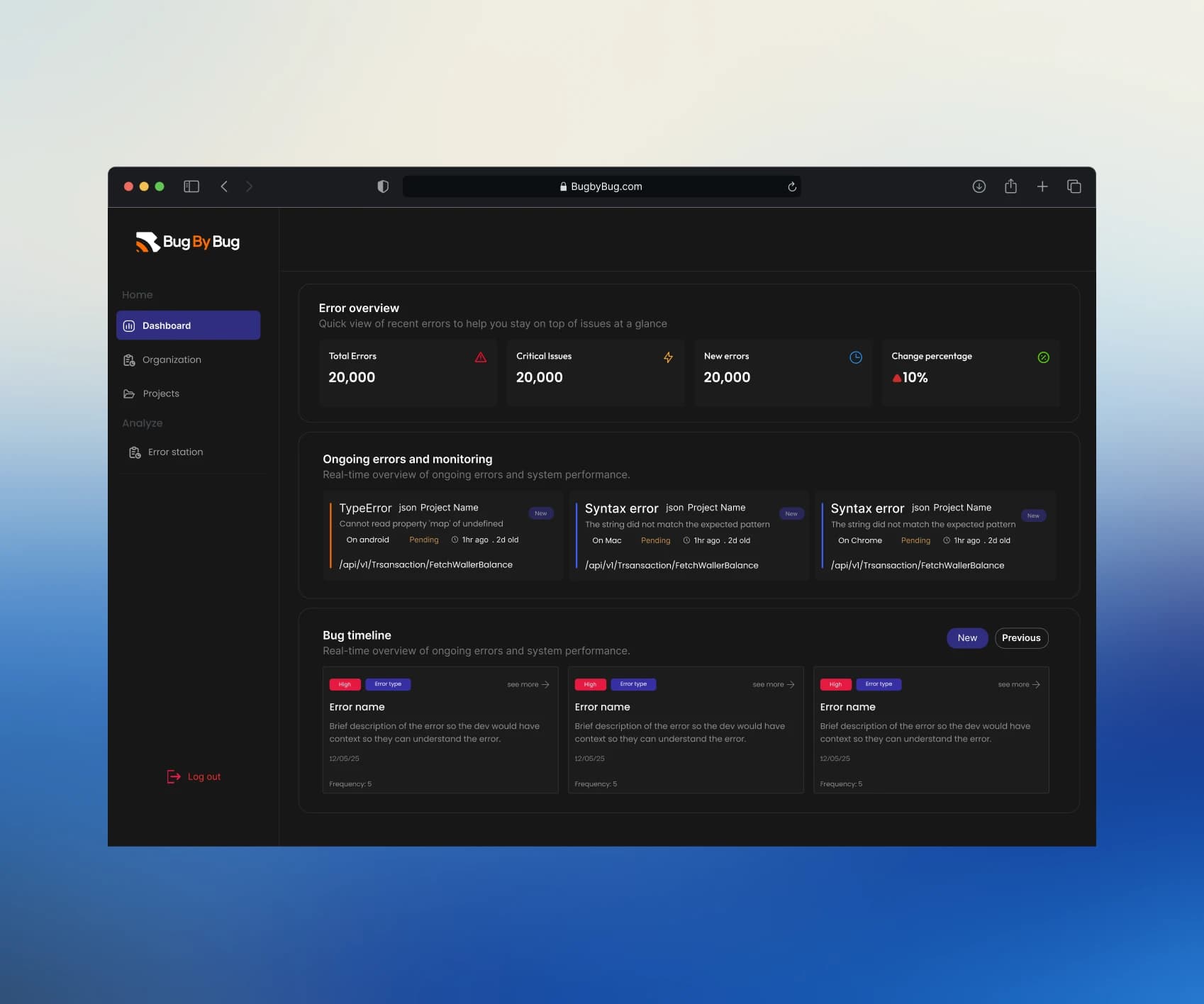
Task: Click the clock icon on New errors card
Action: coord(856,357)
